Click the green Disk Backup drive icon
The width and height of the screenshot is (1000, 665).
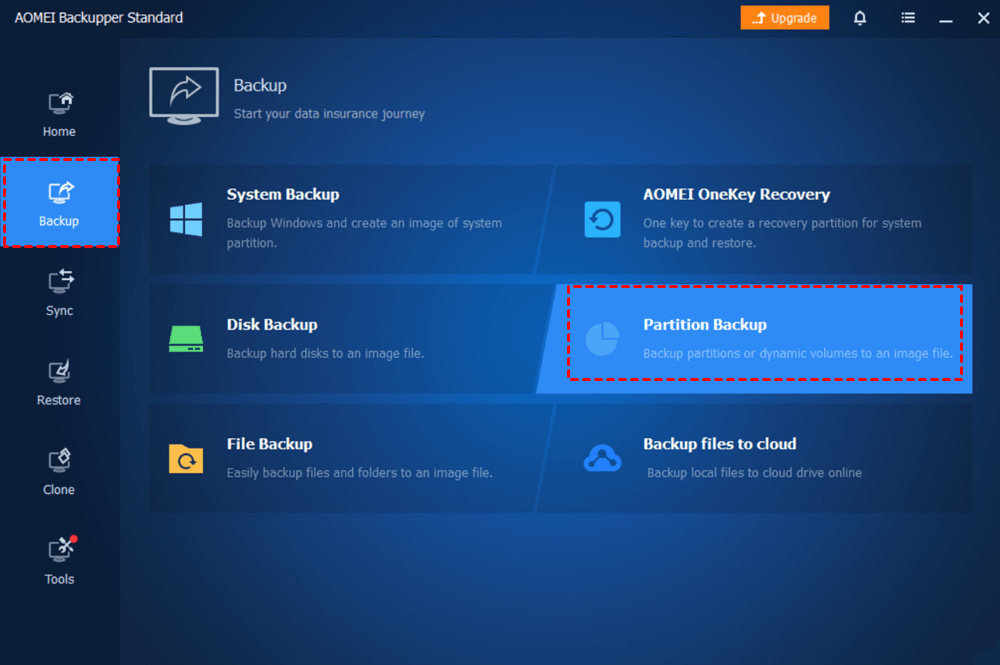pos(186,339)
